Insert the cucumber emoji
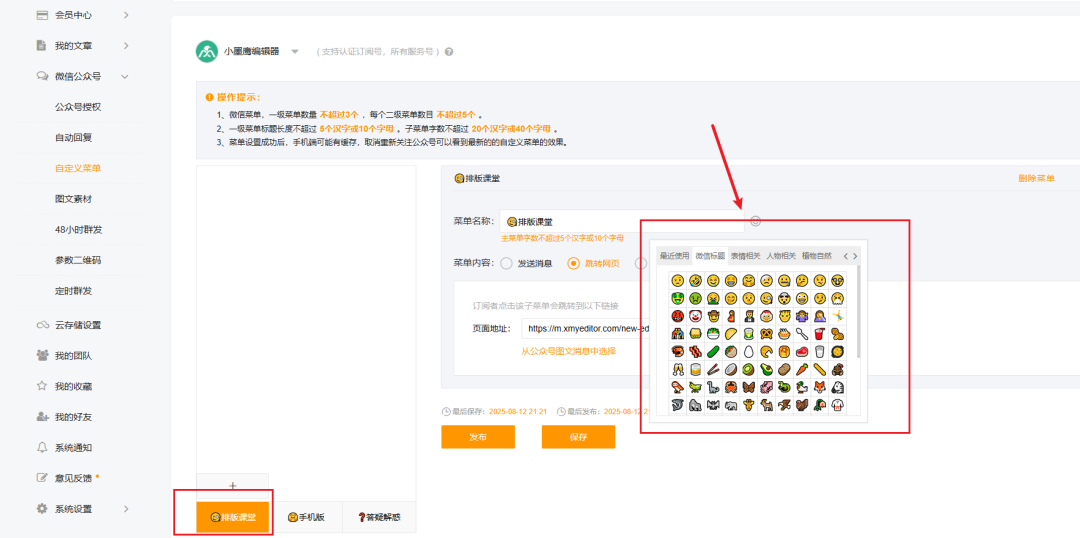The width and height of the screenshot is (1080, 538). (712, 352)
